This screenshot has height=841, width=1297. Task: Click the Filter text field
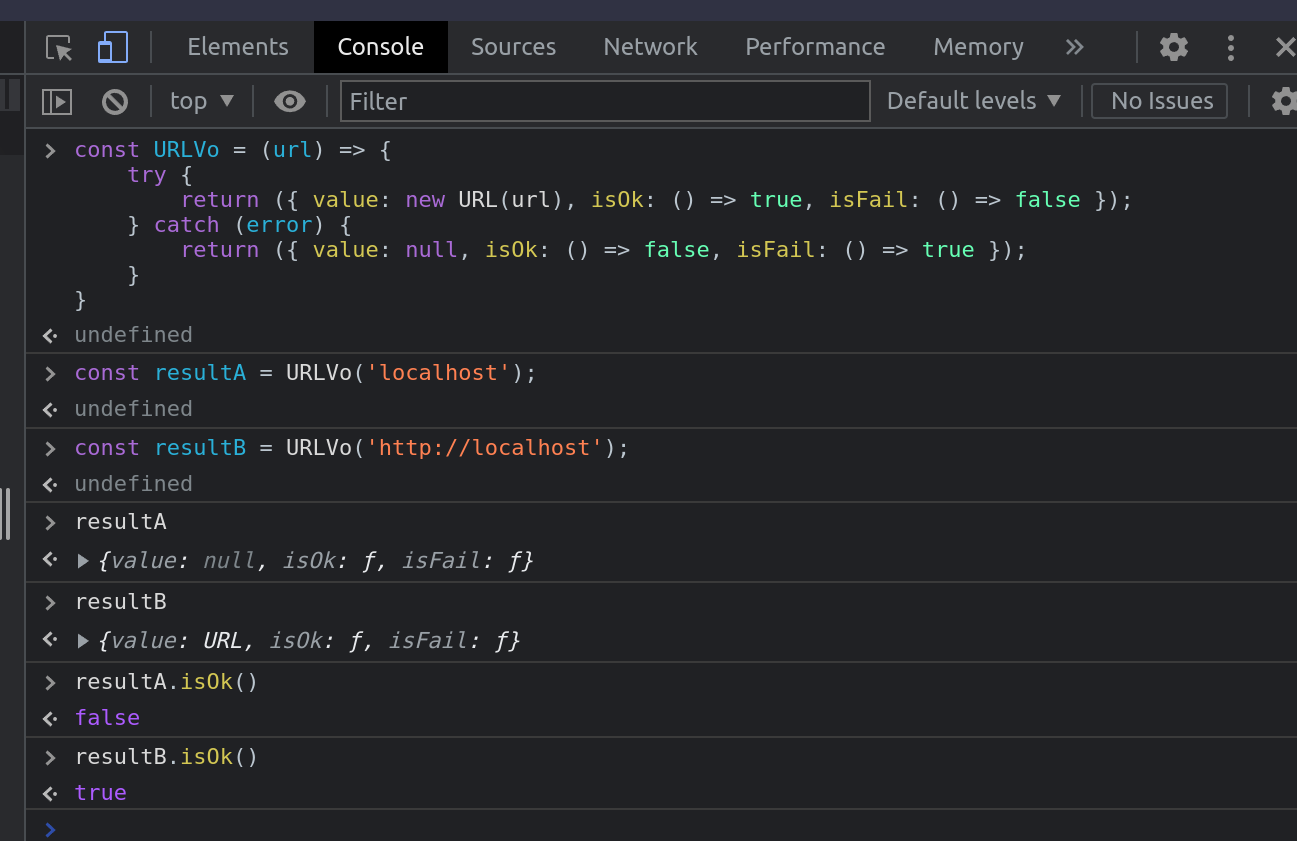604,100
